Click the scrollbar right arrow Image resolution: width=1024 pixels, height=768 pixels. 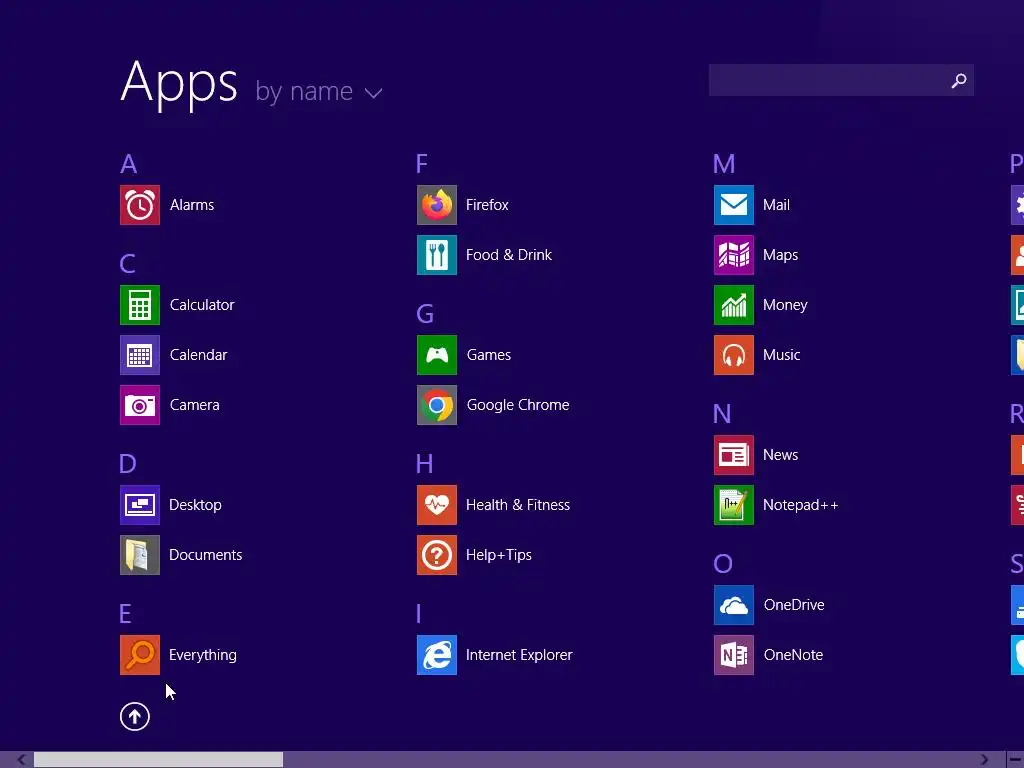coord(984,760)
